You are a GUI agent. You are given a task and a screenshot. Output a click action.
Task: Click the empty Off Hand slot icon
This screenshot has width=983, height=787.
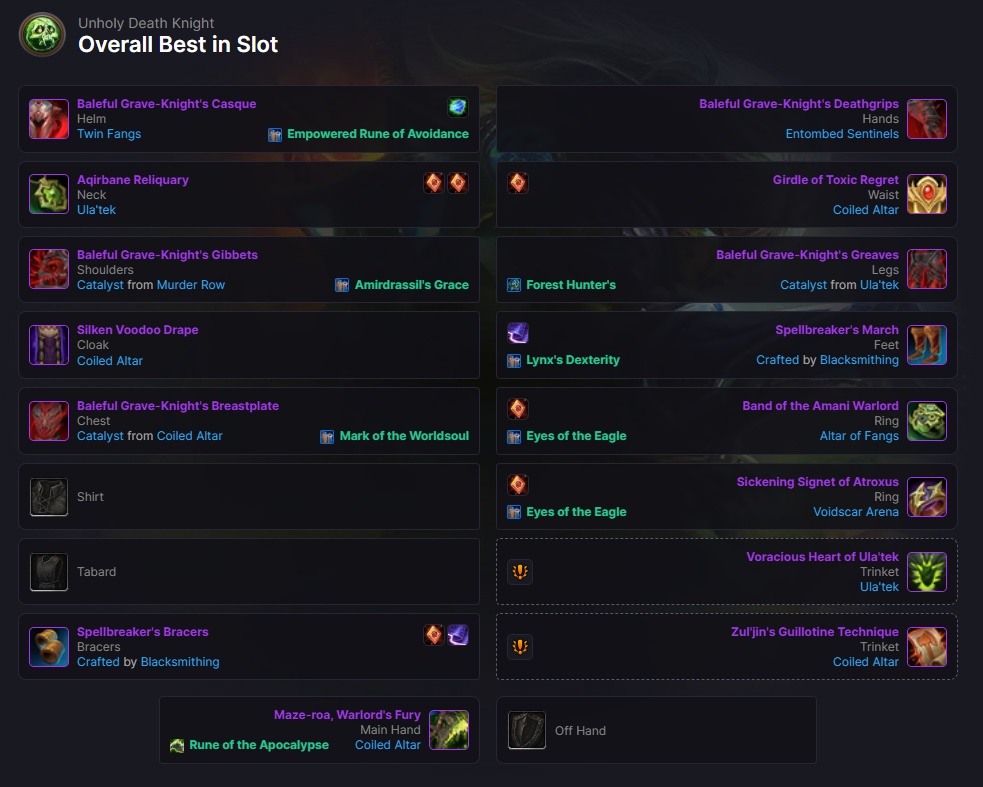pyautogui.click(x=527, y=730)
